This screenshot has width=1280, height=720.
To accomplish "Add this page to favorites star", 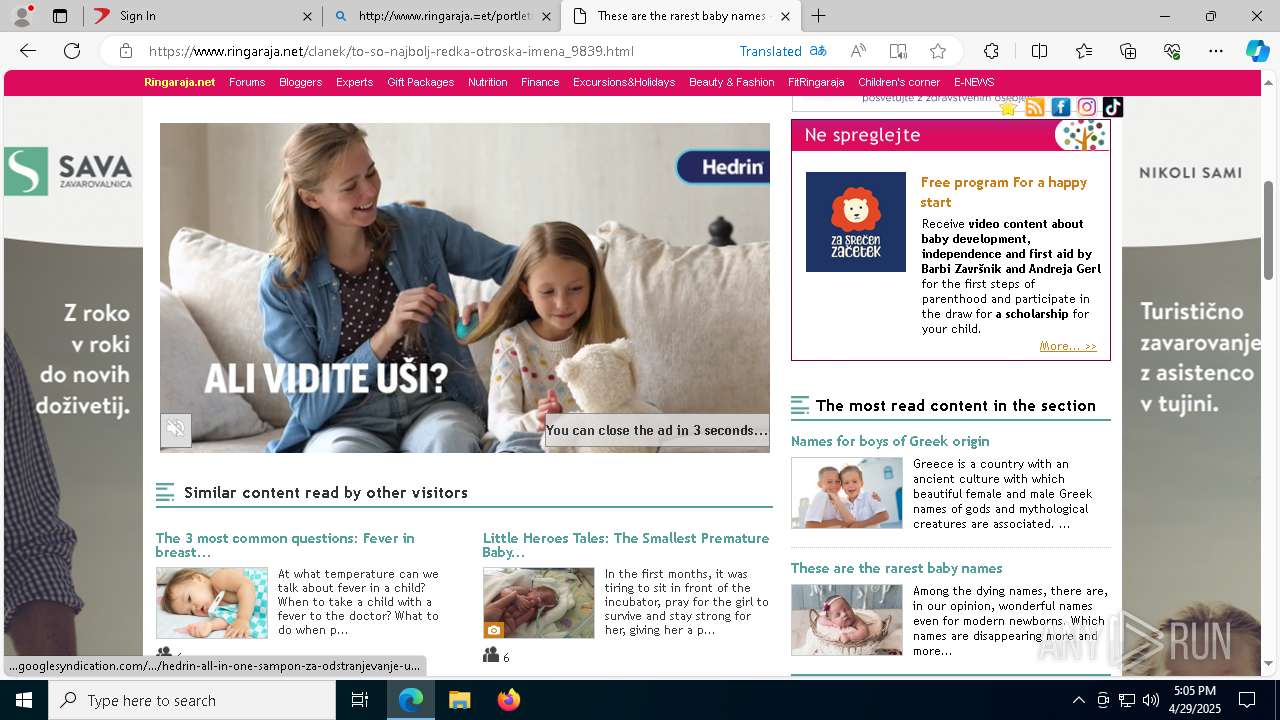I will pos(937,51).
